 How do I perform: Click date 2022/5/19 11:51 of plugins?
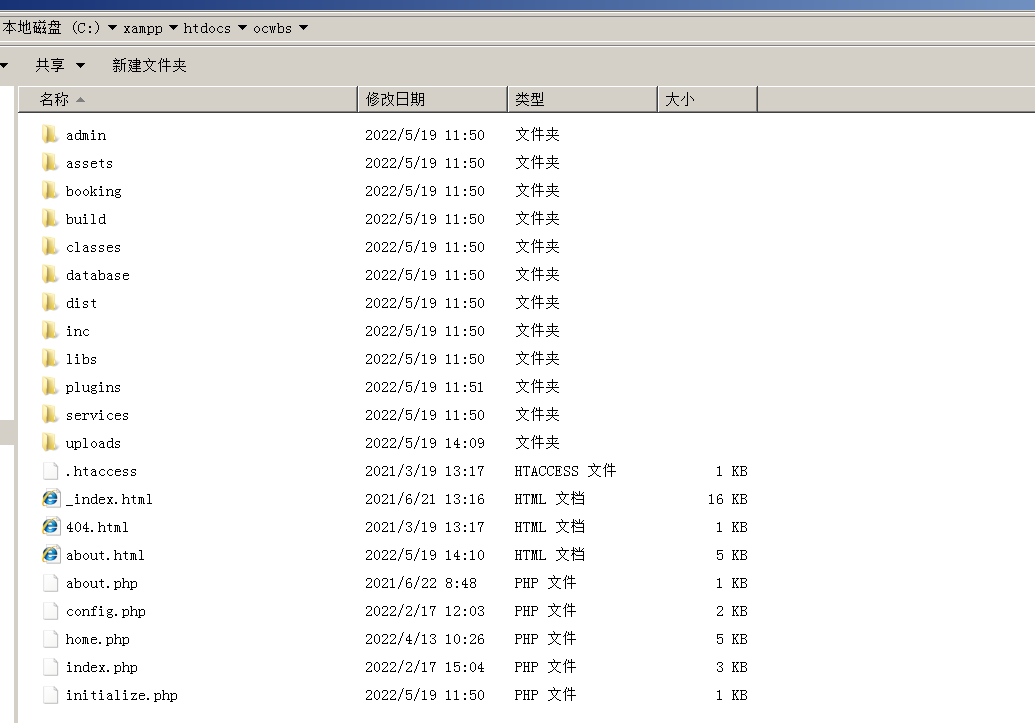point(424,387)
